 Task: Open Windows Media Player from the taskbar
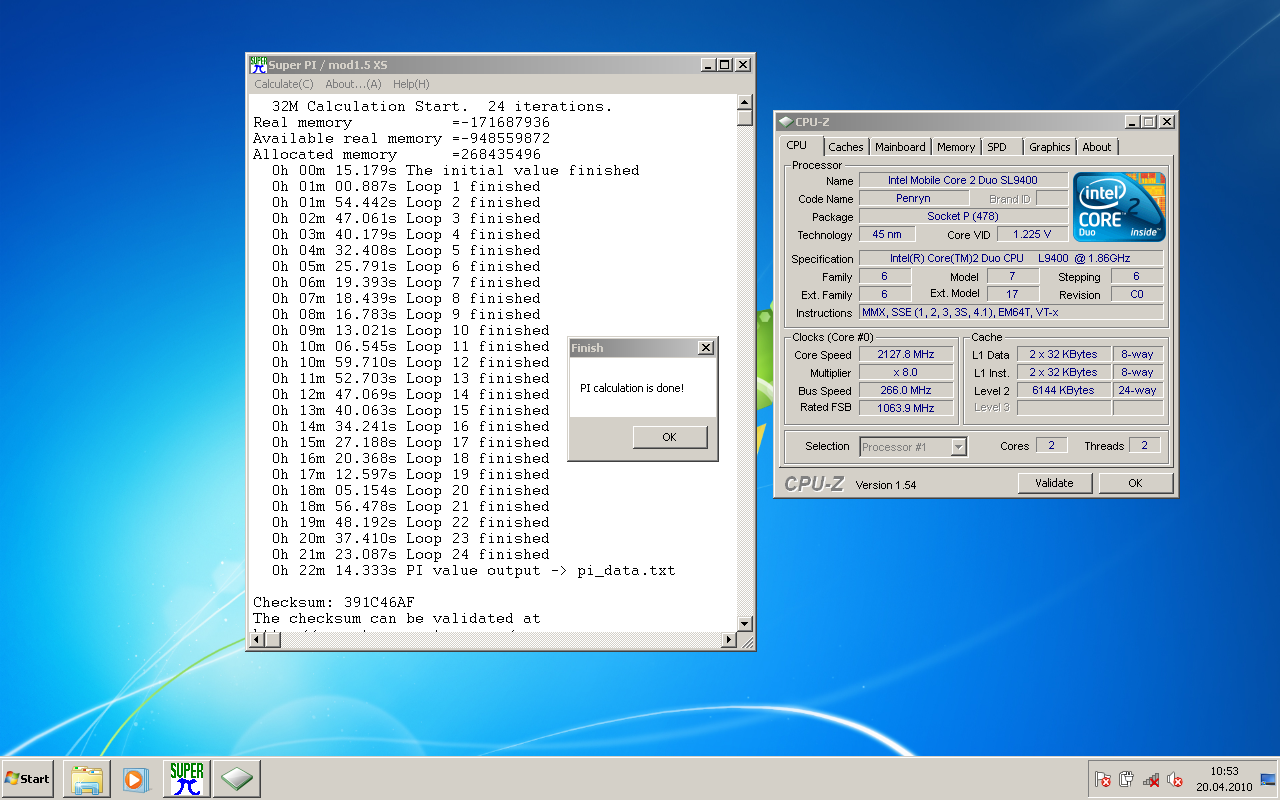point(136,778)
